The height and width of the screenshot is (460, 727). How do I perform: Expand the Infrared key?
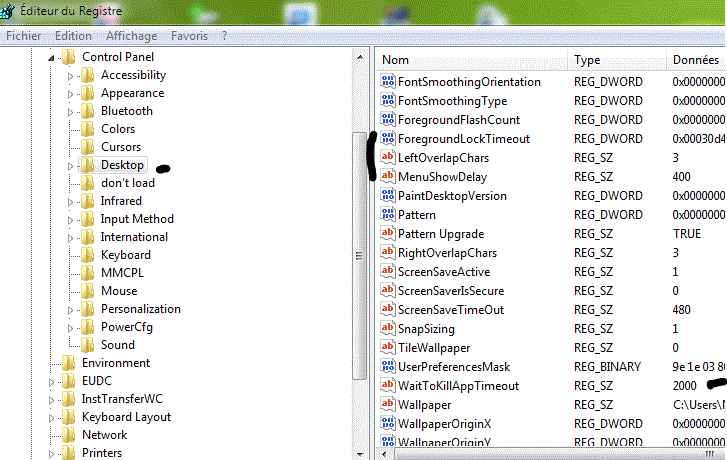pyautogui.click(x=70, y=202)
